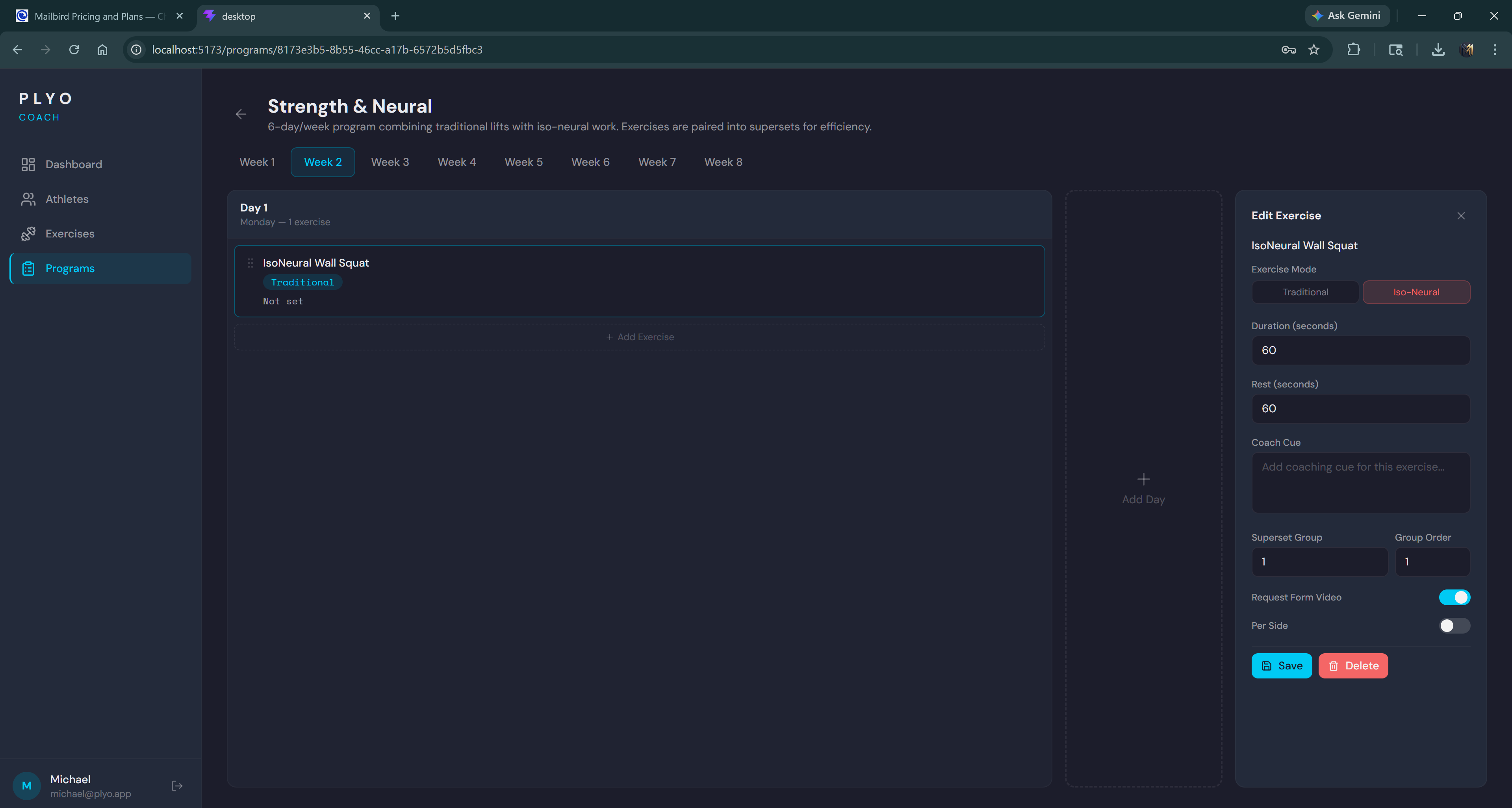Enable the Per Side switch
The height and width of the screenshot is (808, 1512).
click(x=1454, y=626)
